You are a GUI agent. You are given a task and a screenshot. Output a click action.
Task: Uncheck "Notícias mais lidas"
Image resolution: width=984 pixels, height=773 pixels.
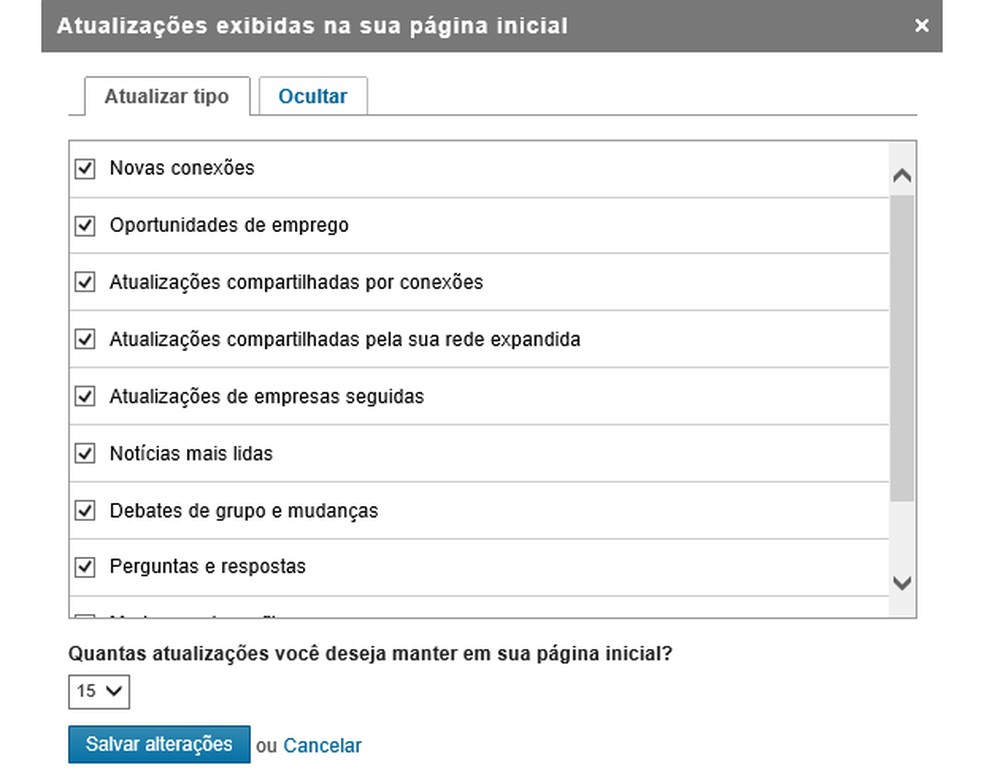(x=85, y=452)
